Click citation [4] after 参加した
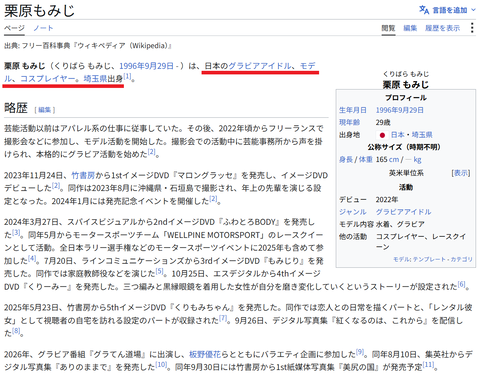The height and width of the screenshot is (374, 480). click(x=32, y=258)
